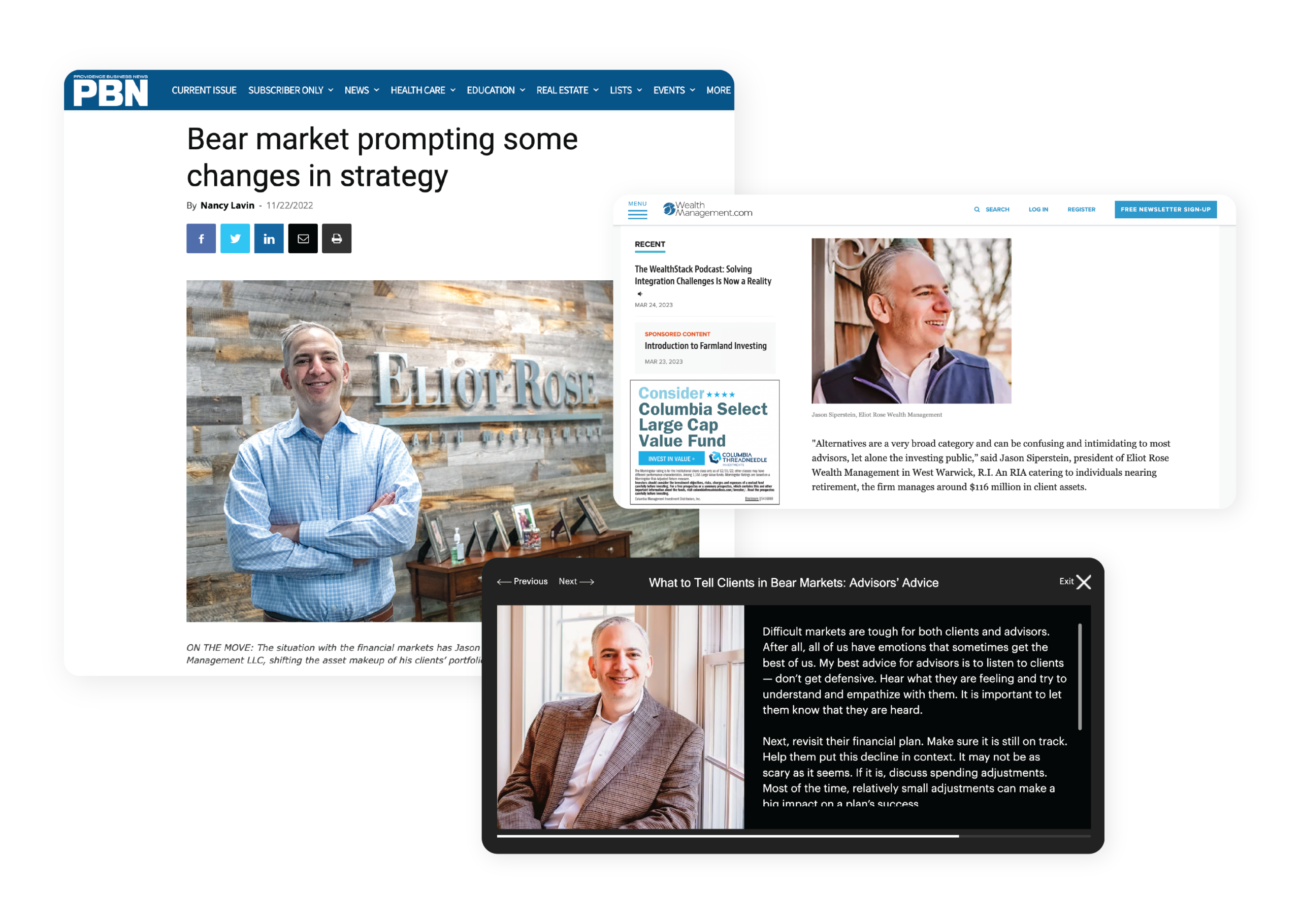Share the article on Facebook
This screenshot has width=1300, height=924.
[201, 239]
